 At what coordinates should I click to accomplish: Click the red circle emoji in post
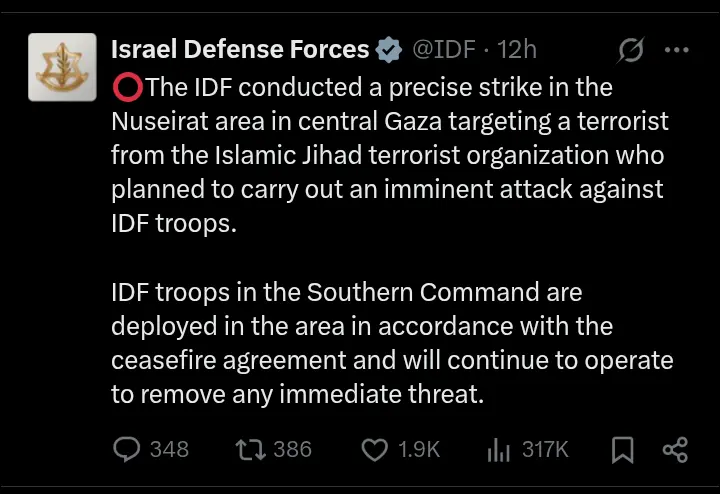coord(127,88)
